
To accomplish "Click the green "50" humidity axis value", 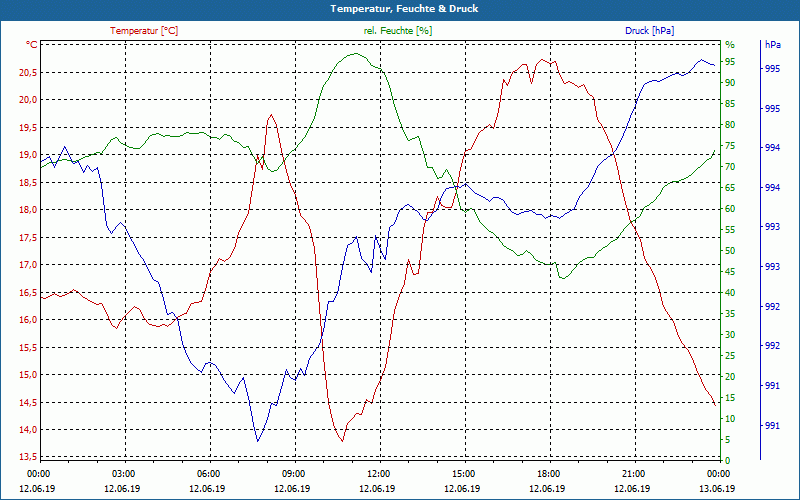I will 730,252.
